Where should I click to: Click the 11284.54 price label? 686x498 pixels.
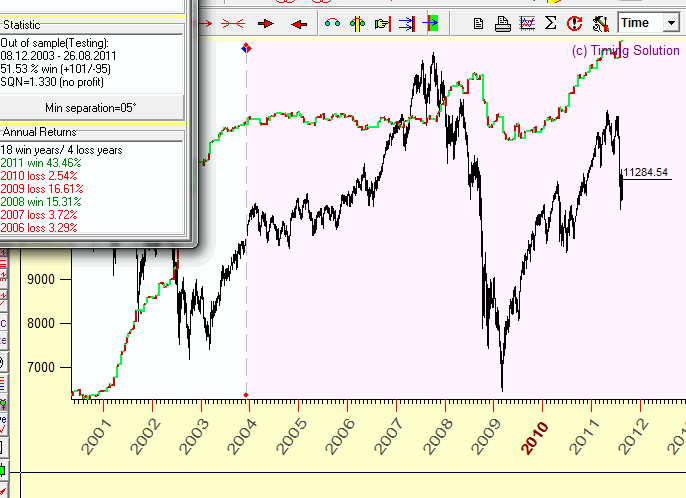tap(647, 173)
